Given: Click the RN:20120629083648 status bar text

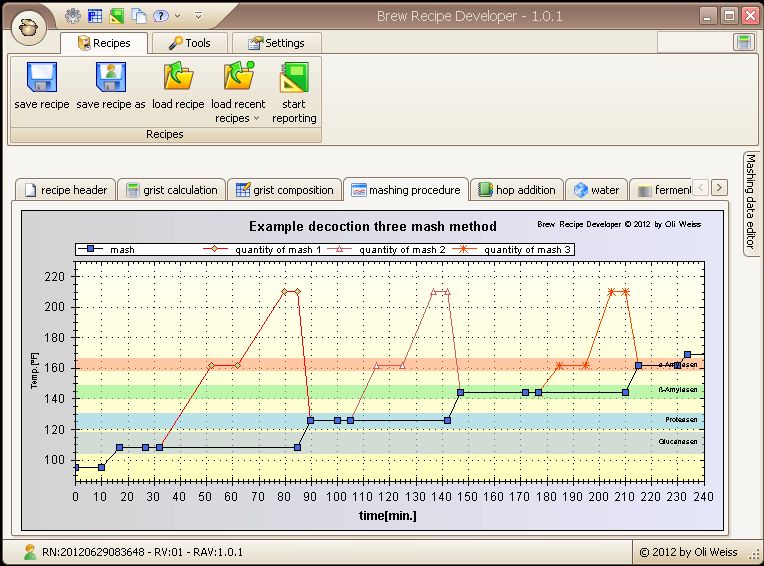Looking at the screenshot, I should [x=142, y=552].
